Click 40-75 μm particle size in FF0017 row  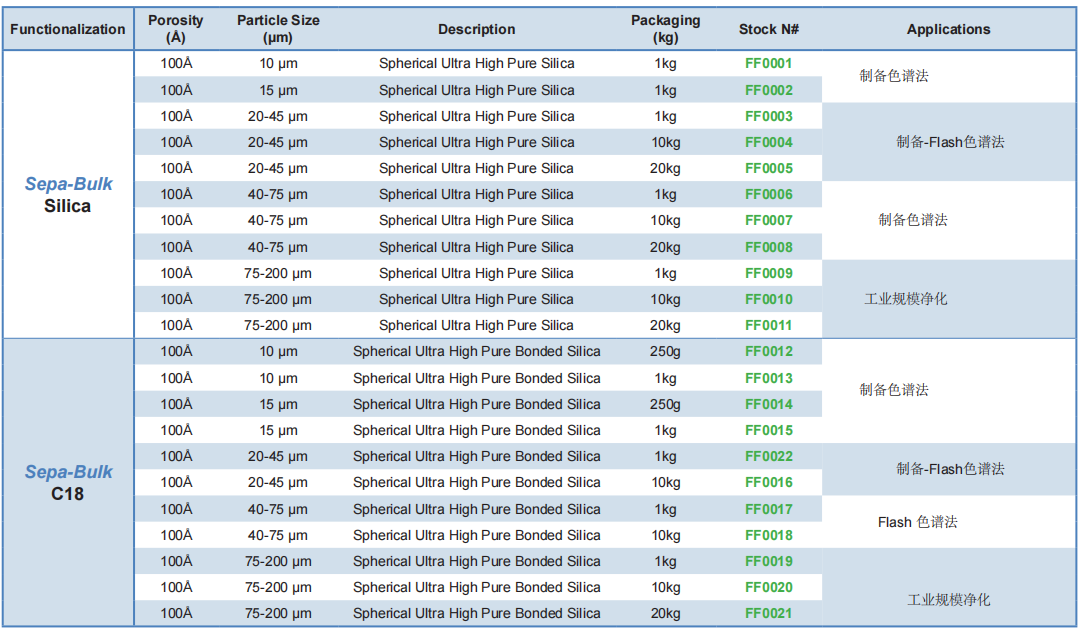pos(278,510)
